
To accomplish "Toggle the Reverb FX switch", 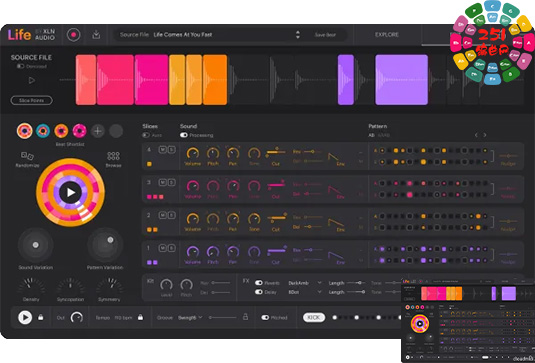I will pos(259,283).
